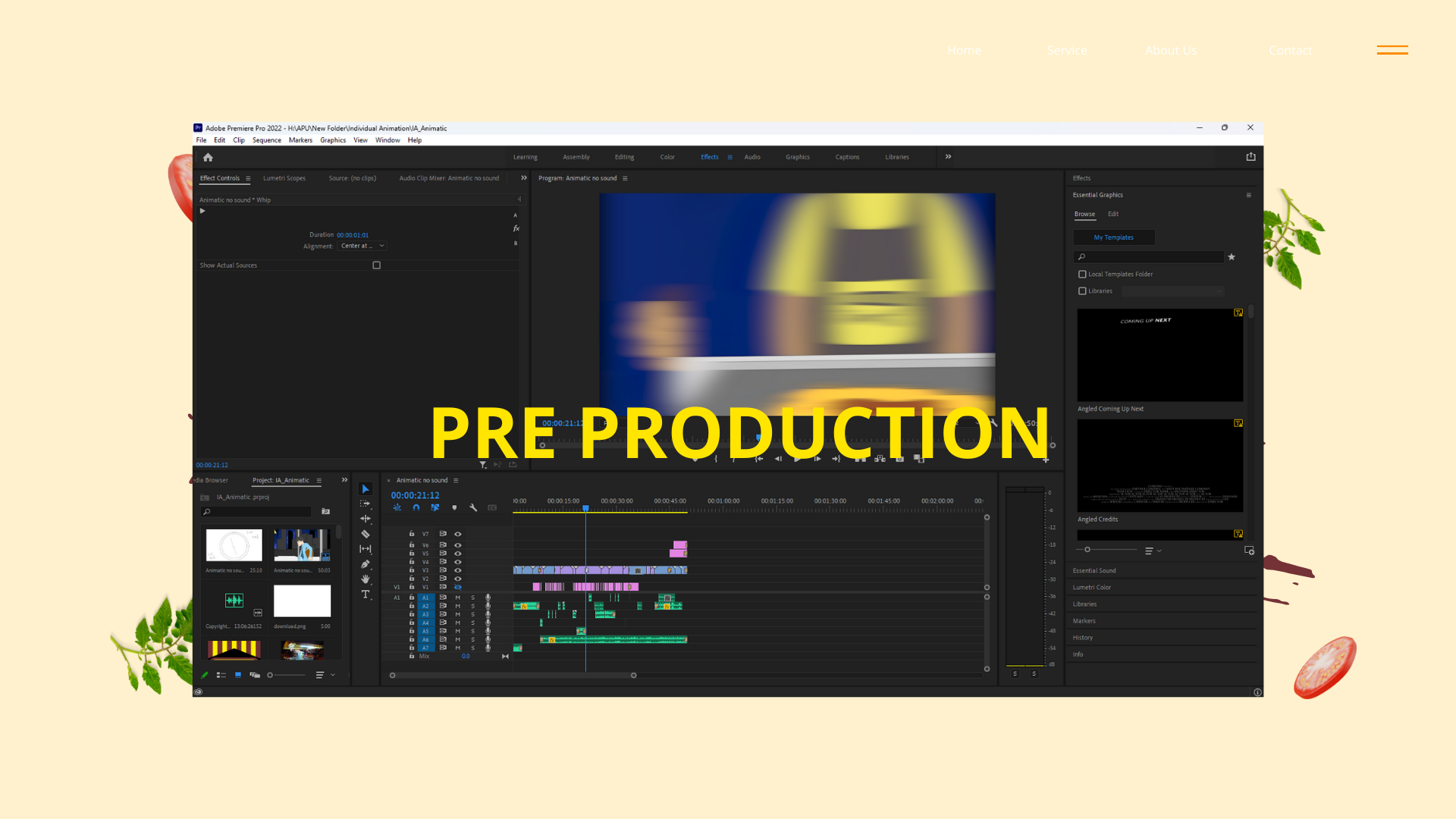Viewport: 1456px width, 819px height.
Task: Check Local Templates Folder checkbox
Action: point(1082,275)
